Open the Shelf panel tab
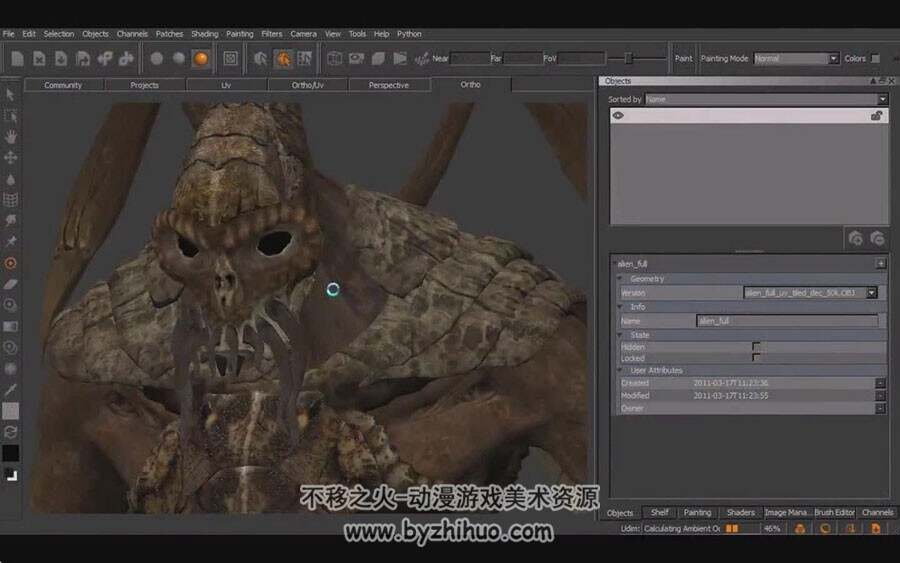This screenshot has width=900, height=563. 659,512
